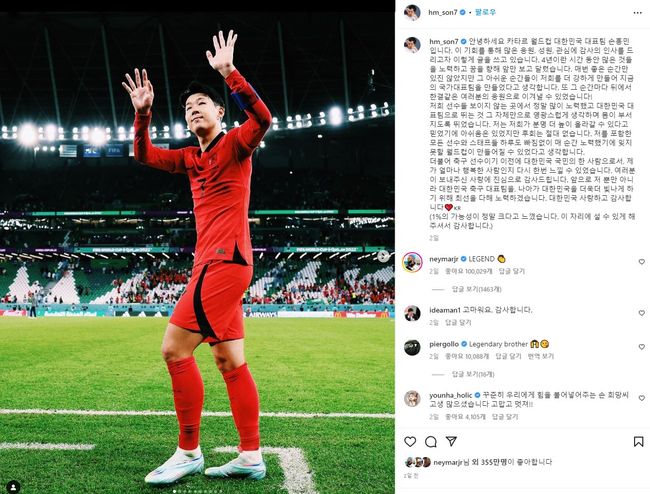Screen dimensions: 650x494
Task: Open hm_son7 profile from header username
Action: 443,12
